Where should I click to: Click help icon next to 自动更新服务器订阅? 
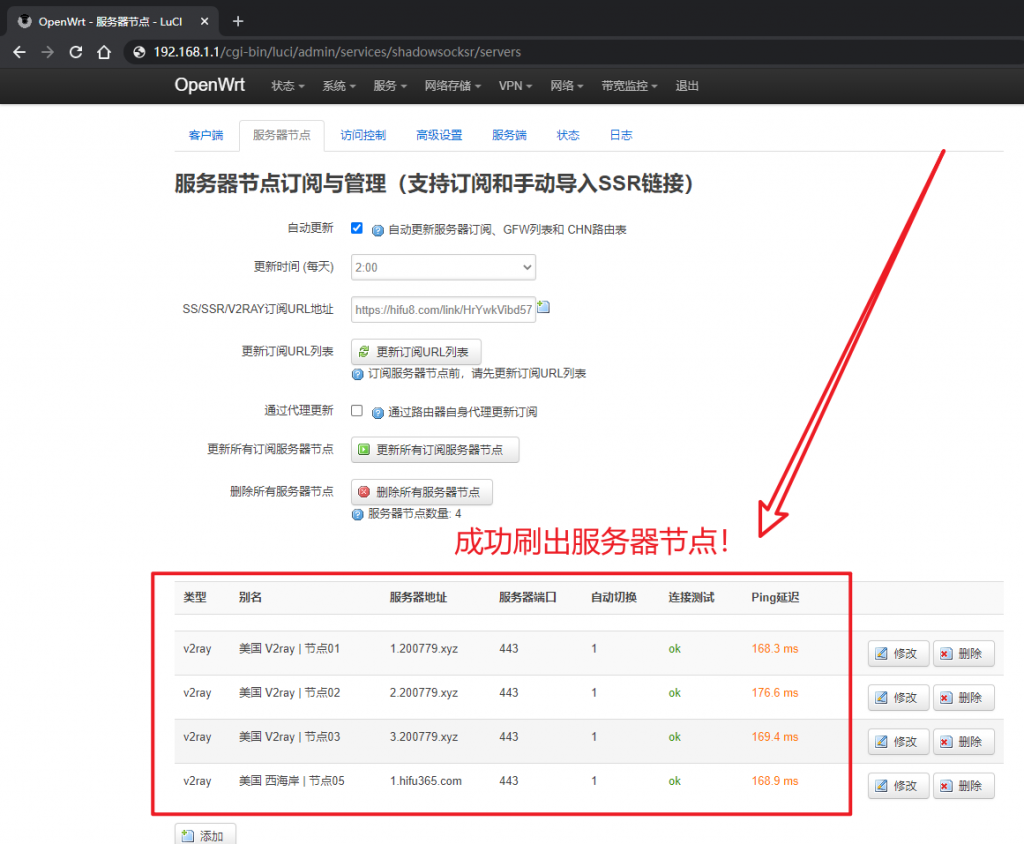[377, 230]
